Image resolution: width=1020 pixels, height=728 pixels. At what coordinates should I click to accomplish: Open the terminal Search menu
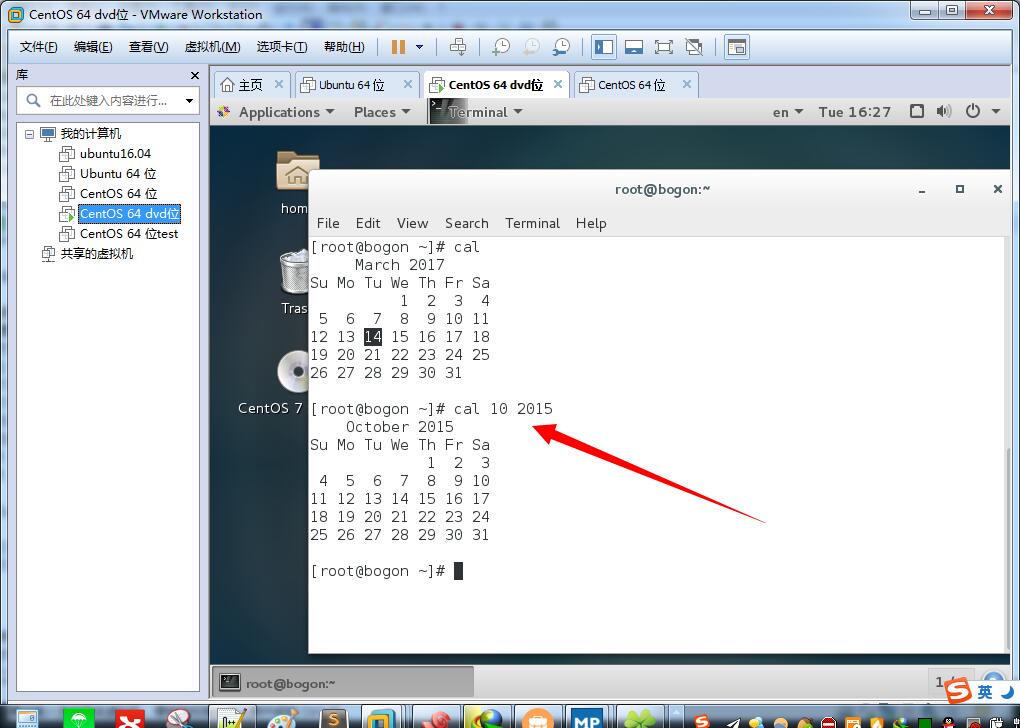[x=466, y=223]
